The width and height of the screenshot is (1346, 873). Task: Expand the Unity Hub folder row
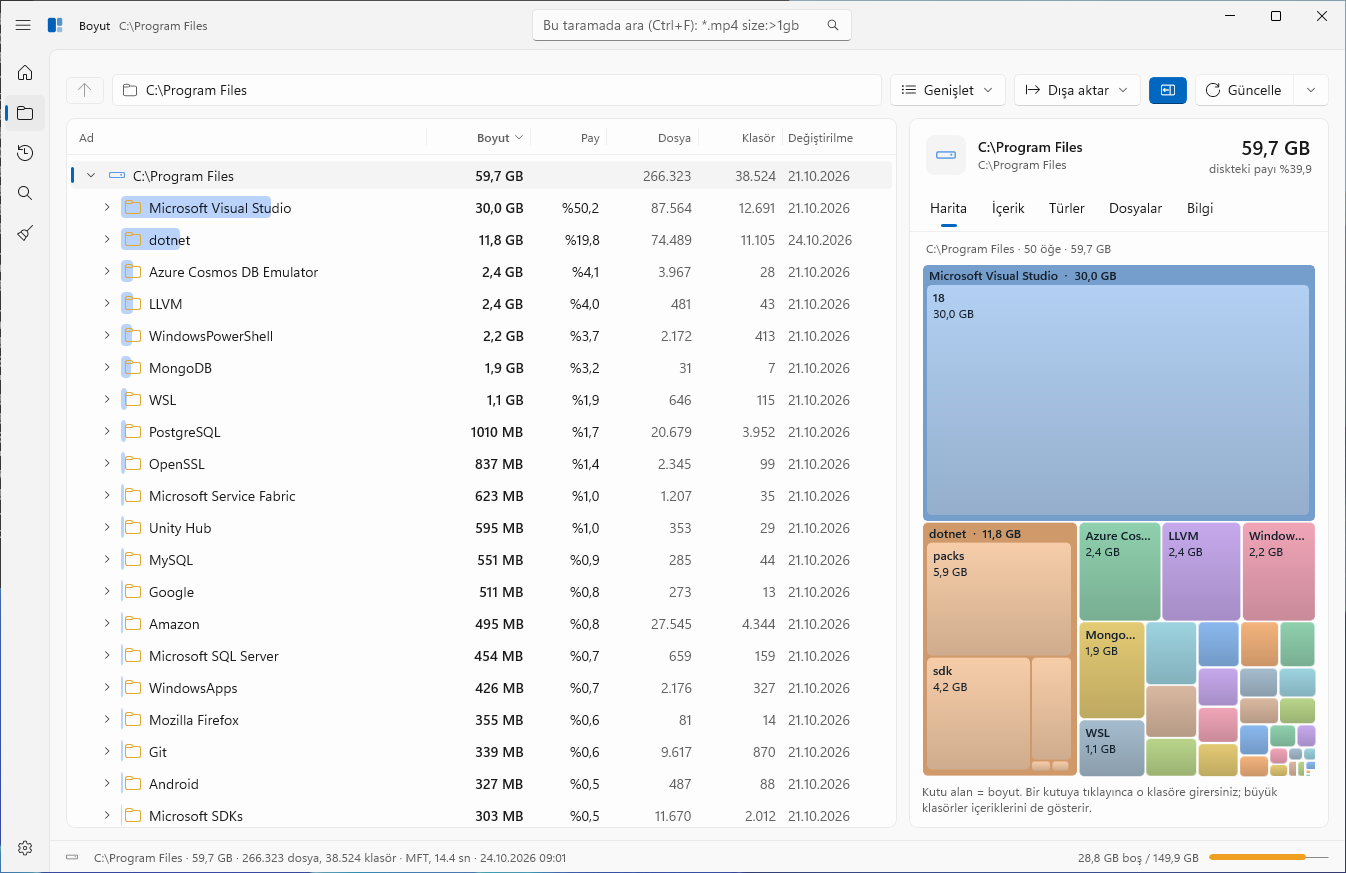point(107,528)
